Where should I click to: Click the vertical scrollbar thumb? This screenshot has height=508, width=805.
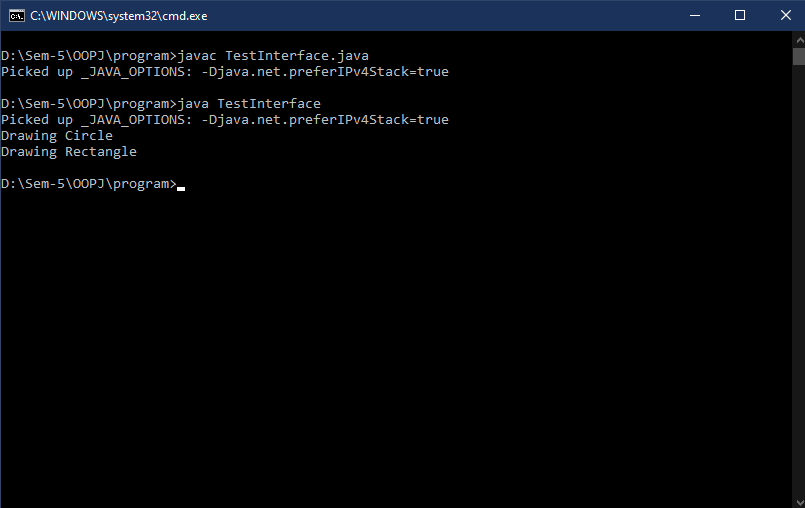click(799, 57)
